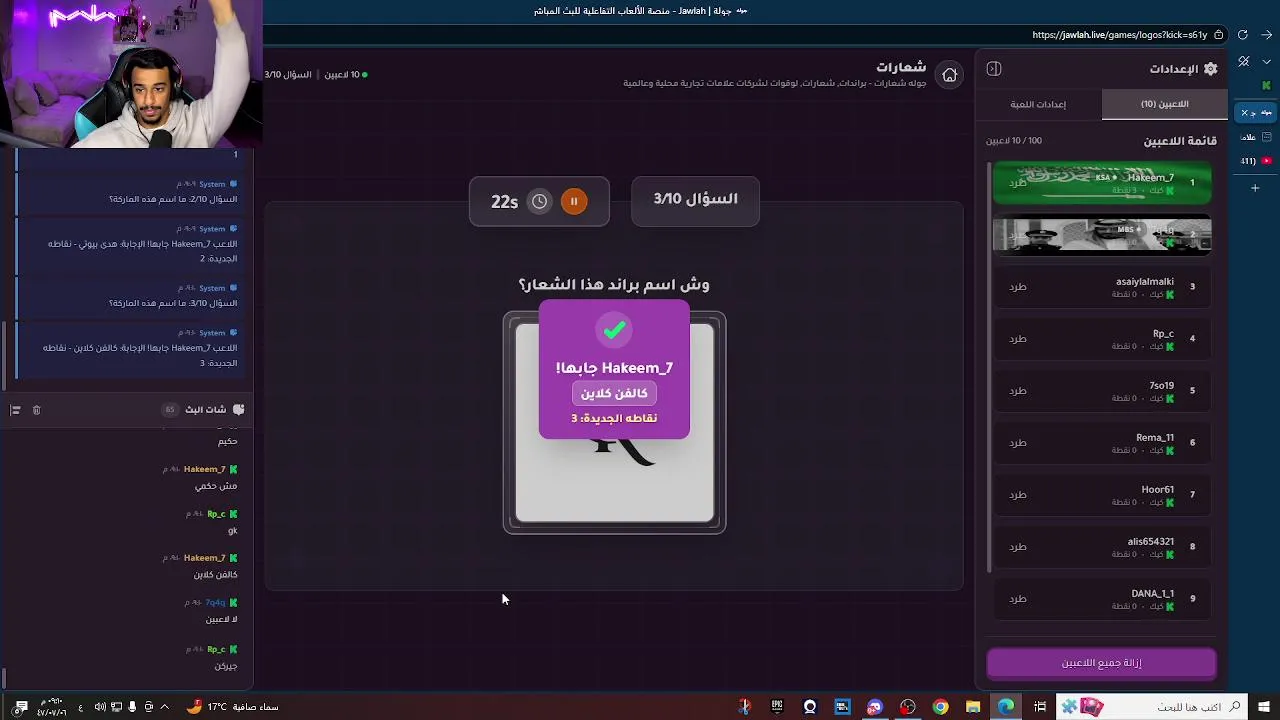Close the active Jawlah browser tab

[1244, 113]
